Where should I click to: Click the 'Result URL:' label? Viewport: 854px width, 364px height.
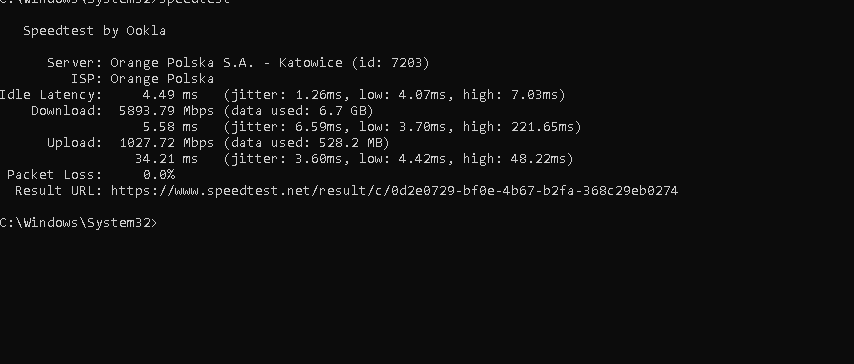58,191
